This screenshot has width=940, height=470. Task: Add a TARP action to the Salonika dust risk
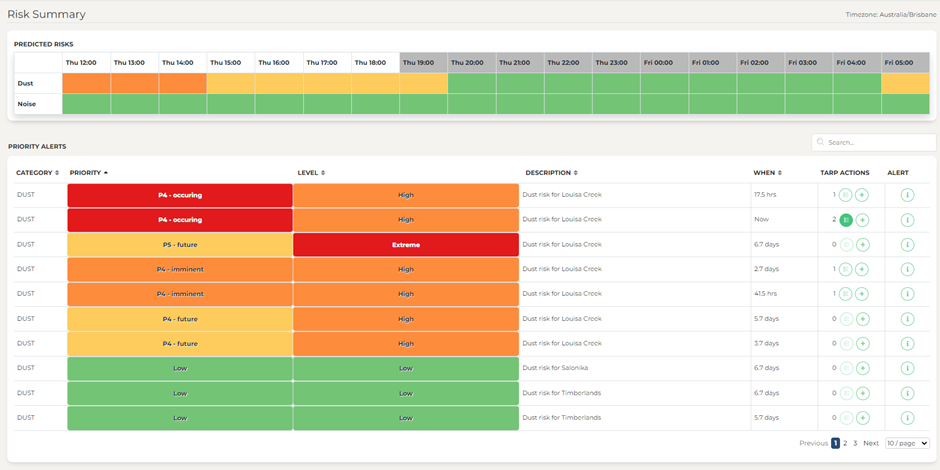tap(862, 368)
